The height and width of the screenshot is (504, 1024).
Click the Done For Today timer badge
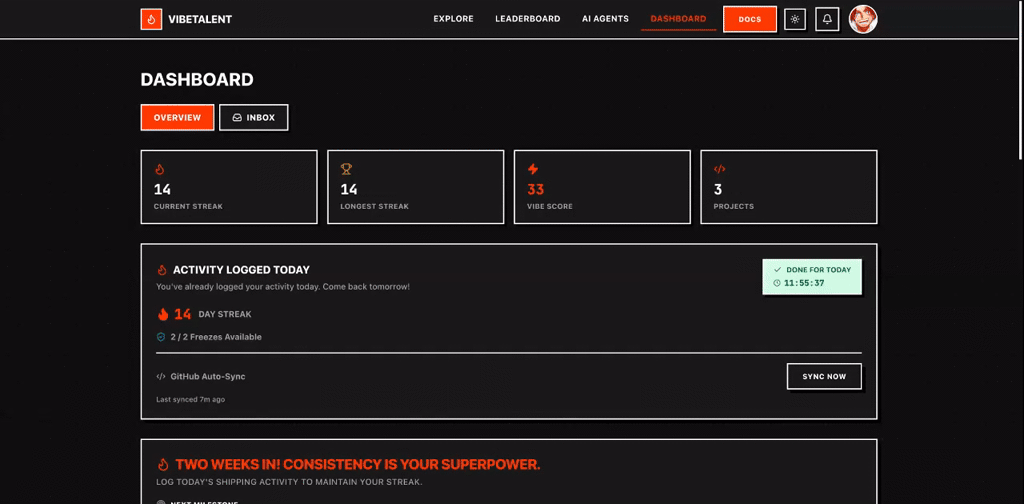pyautogui.click(x=811, y=277)
